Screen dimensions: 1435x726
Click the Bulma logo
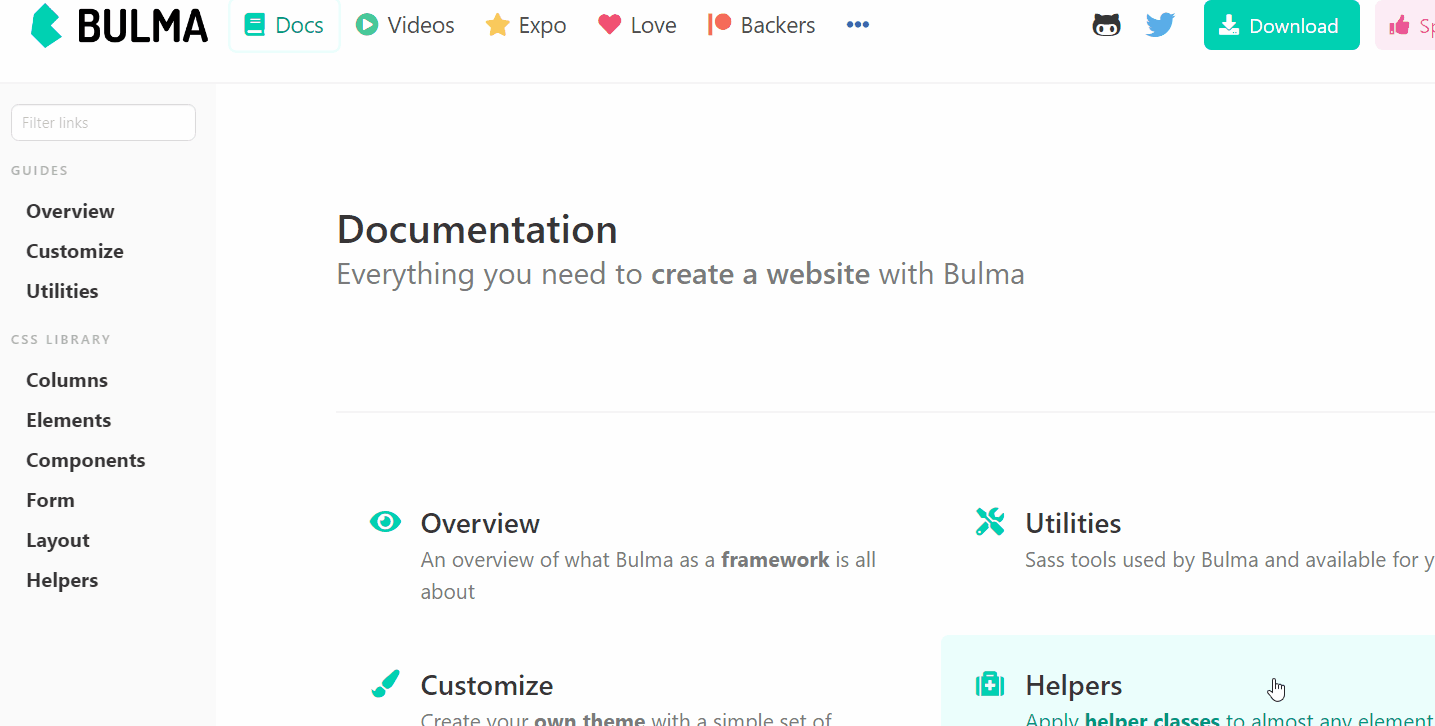pyautogui.click(x=119, y=26)
